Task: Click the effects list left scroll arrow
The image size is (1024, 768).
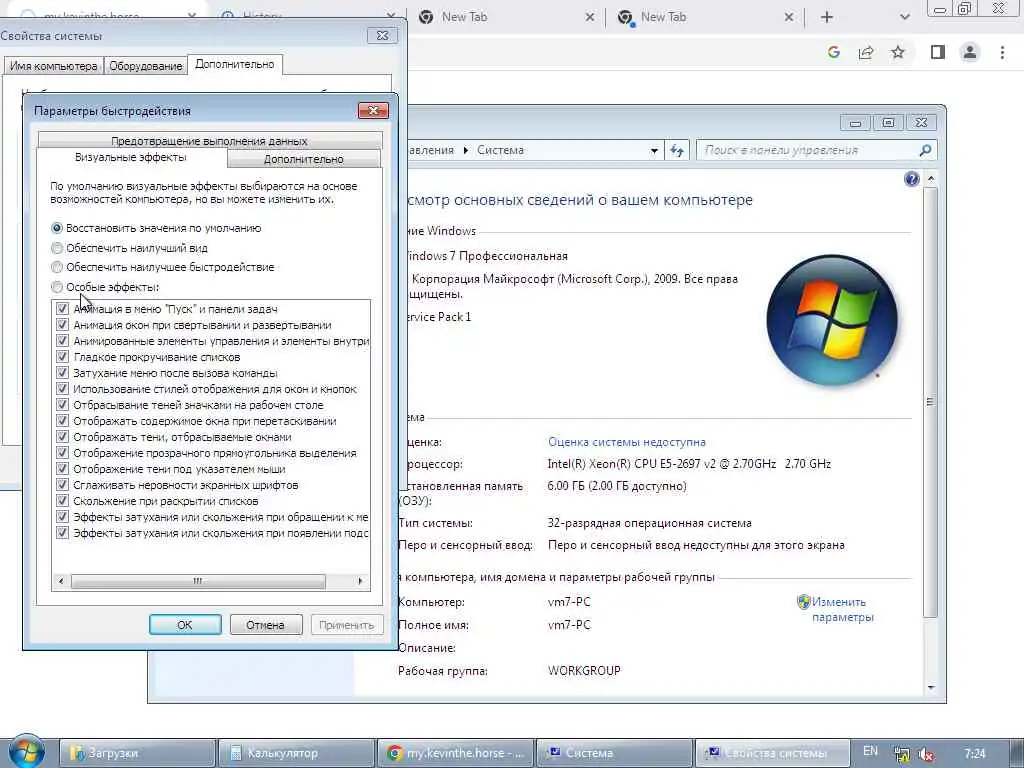Action: [x=61, y=581]
